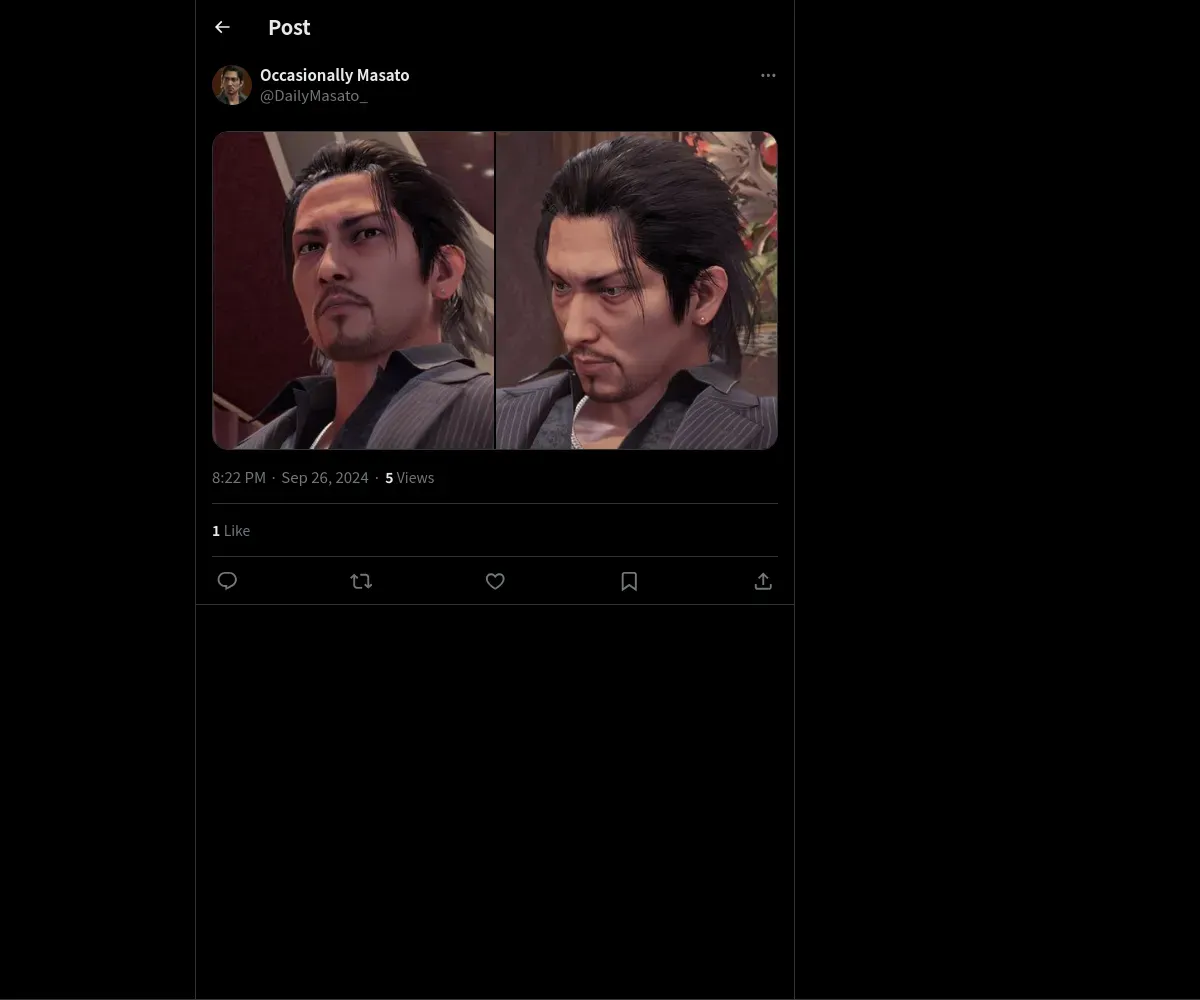The height and width of the screenshot is (1000, 1200).
Task: Open the Occasionally Masato display name link
Action: pyautogui.click(x=334, y=75)
